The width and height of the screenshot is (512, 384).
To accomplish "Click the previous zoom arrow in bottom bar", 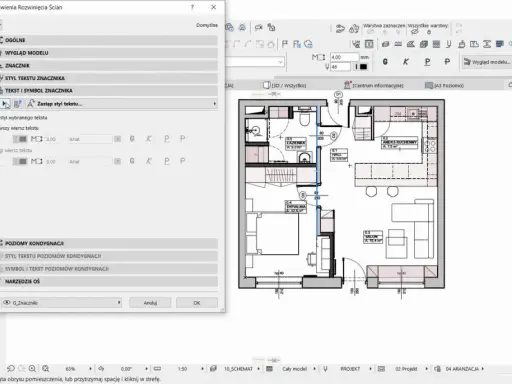I will click(10, 369).
